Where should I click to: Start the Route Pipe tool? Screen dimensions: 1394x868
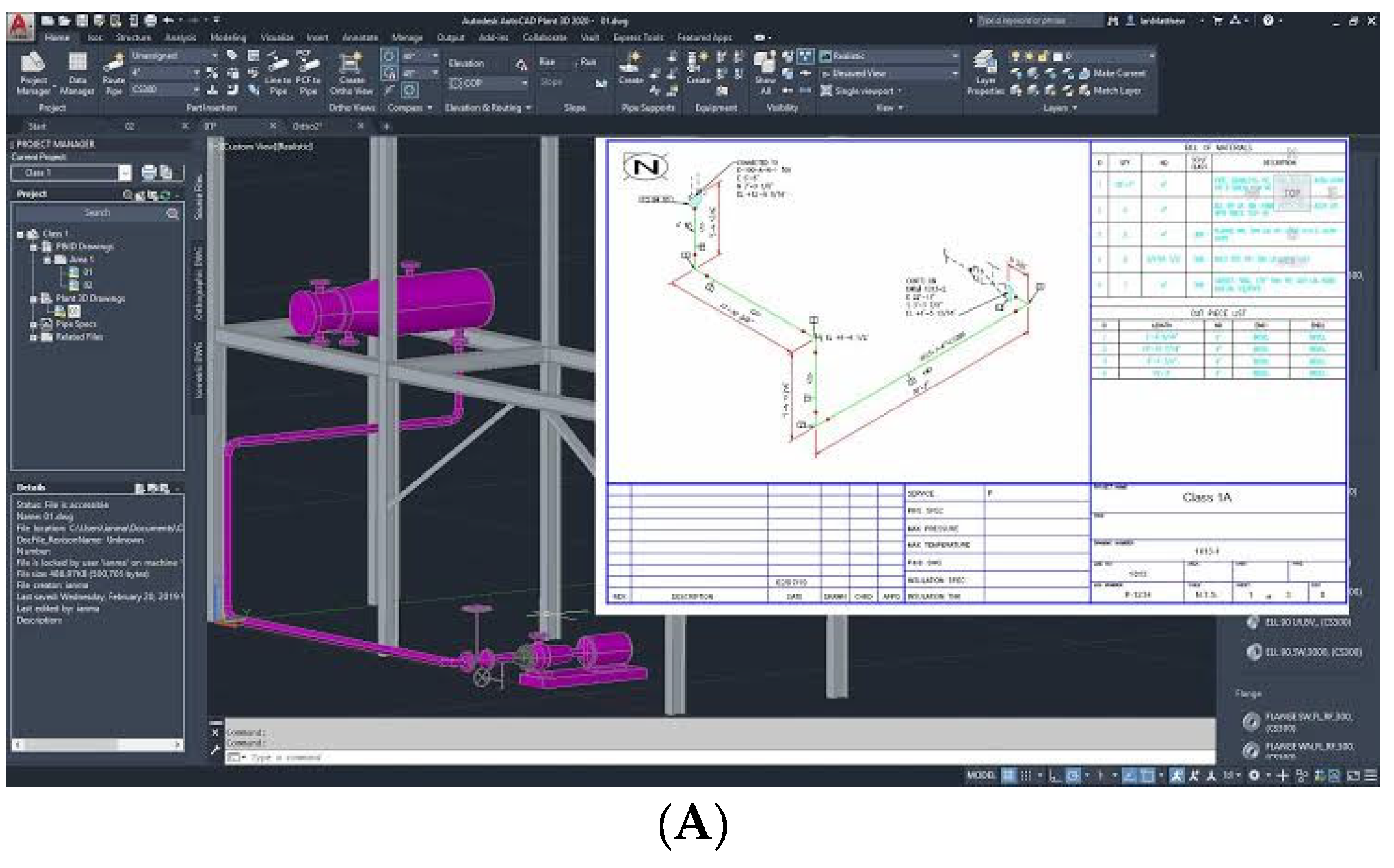[x=114, y=74]
